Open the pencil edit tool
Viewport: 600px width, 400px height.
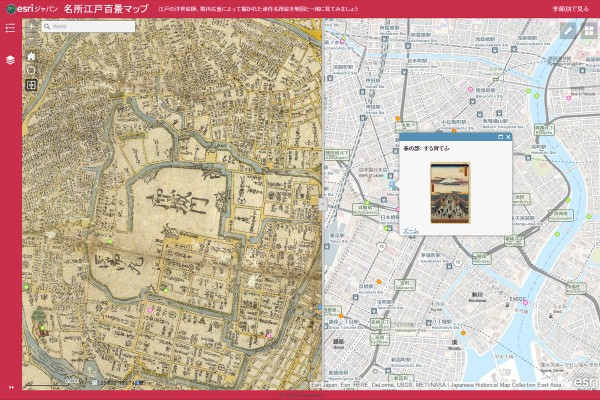tap(568, 30)
